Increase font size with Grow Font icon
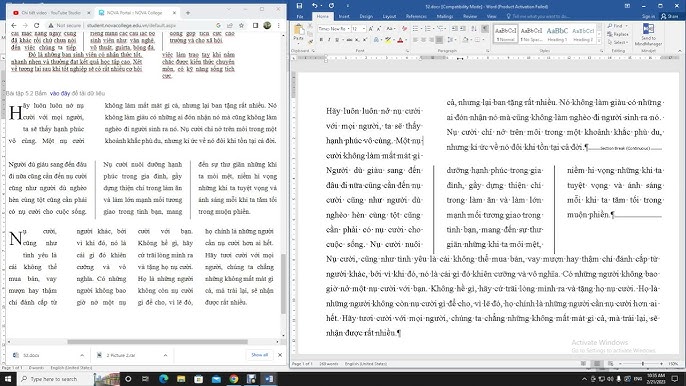The width and height of the screenshot is (686, 386). [371, 28]
